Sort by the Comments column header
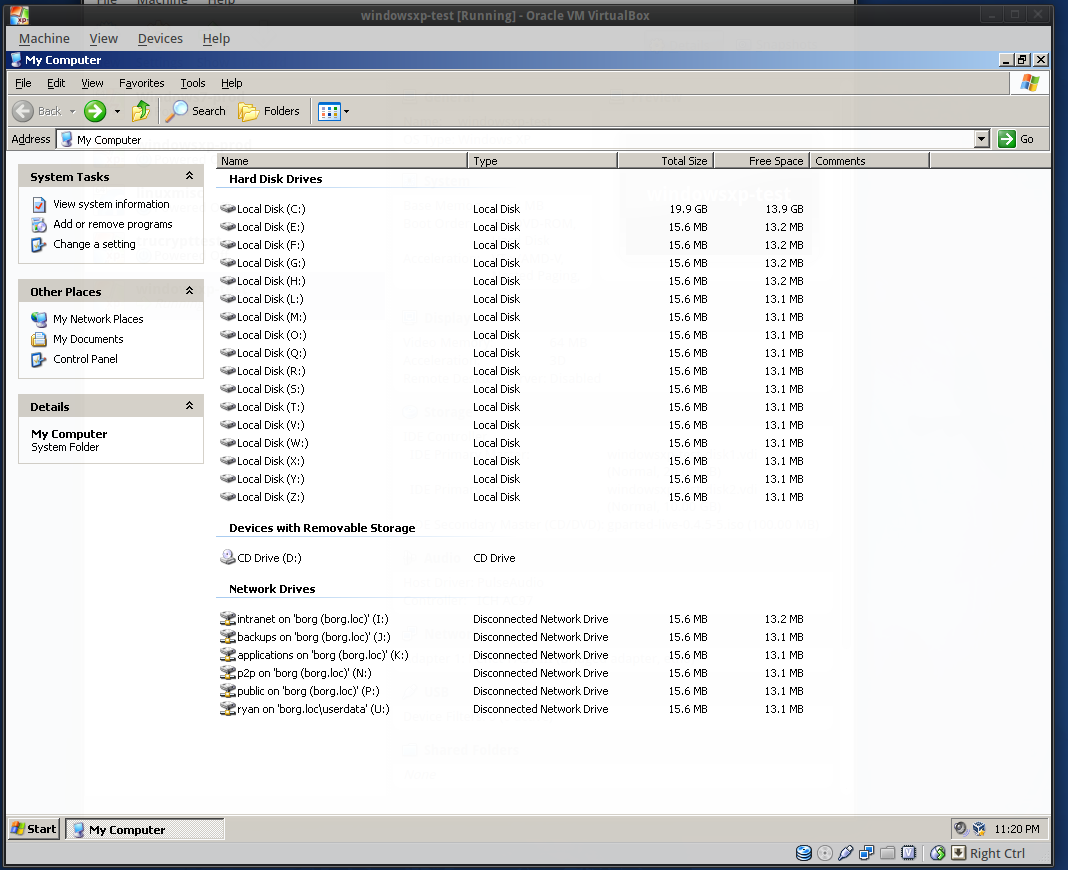The width and height of the screenshot is (1068, 870). [x=870, y=161]
